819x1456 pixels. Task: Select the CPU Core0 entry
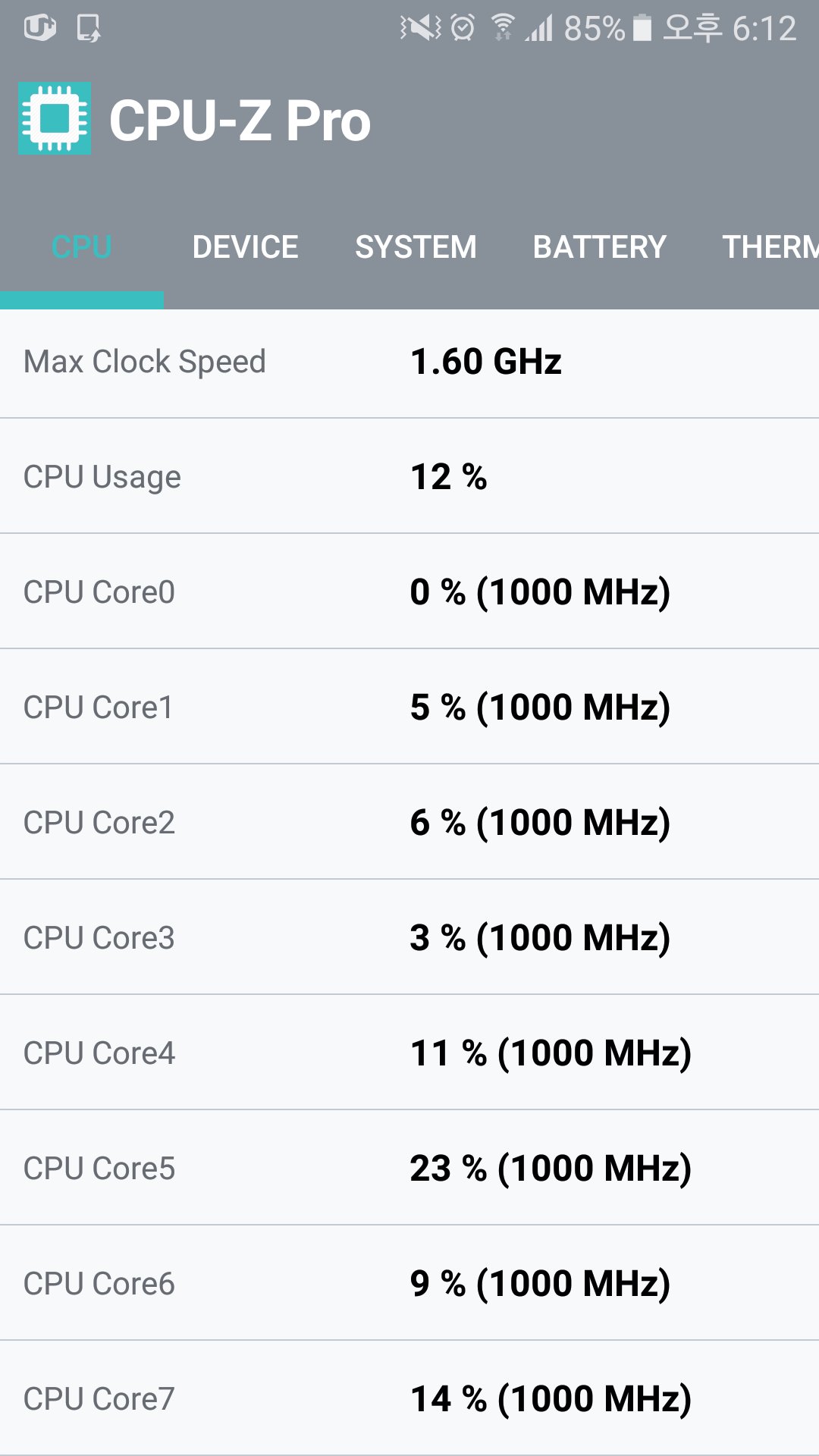pos(409,591)
